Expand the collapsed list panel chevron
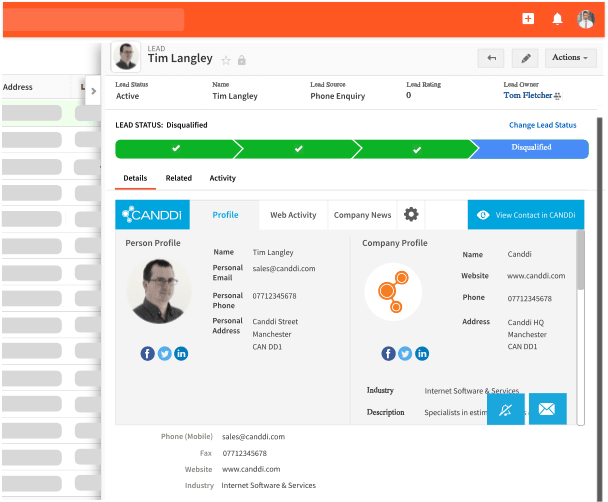The width and height of the screenshot is (608, 502). click(x=93, y=91)
